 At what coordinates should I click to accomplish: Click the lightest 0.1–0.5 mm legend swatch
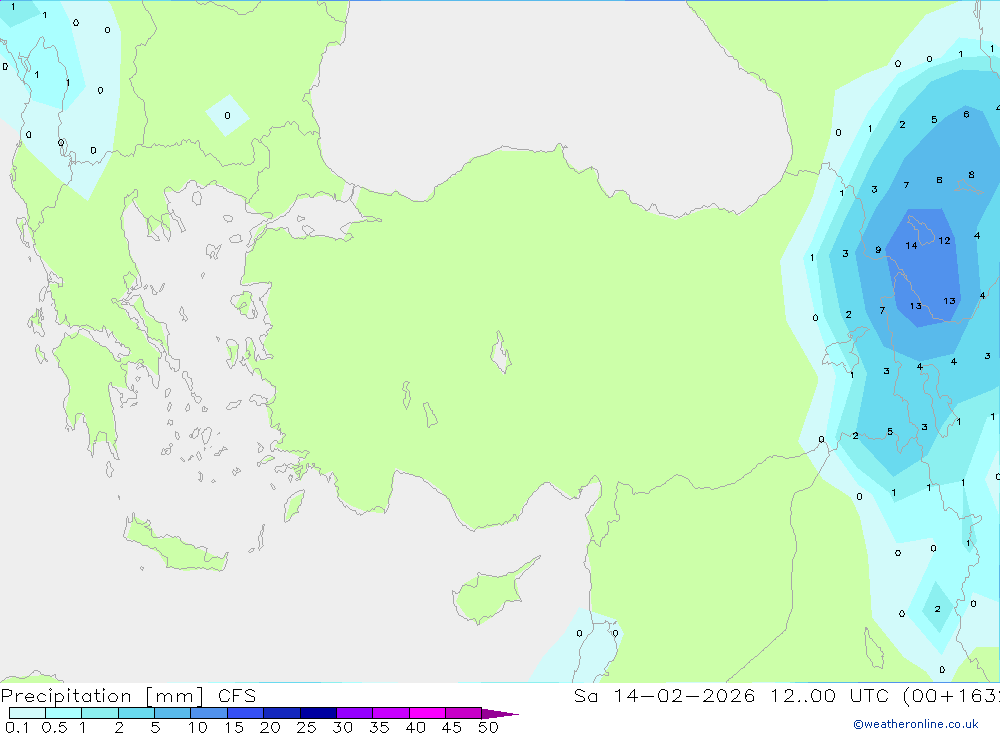click(x=27, y=713)
